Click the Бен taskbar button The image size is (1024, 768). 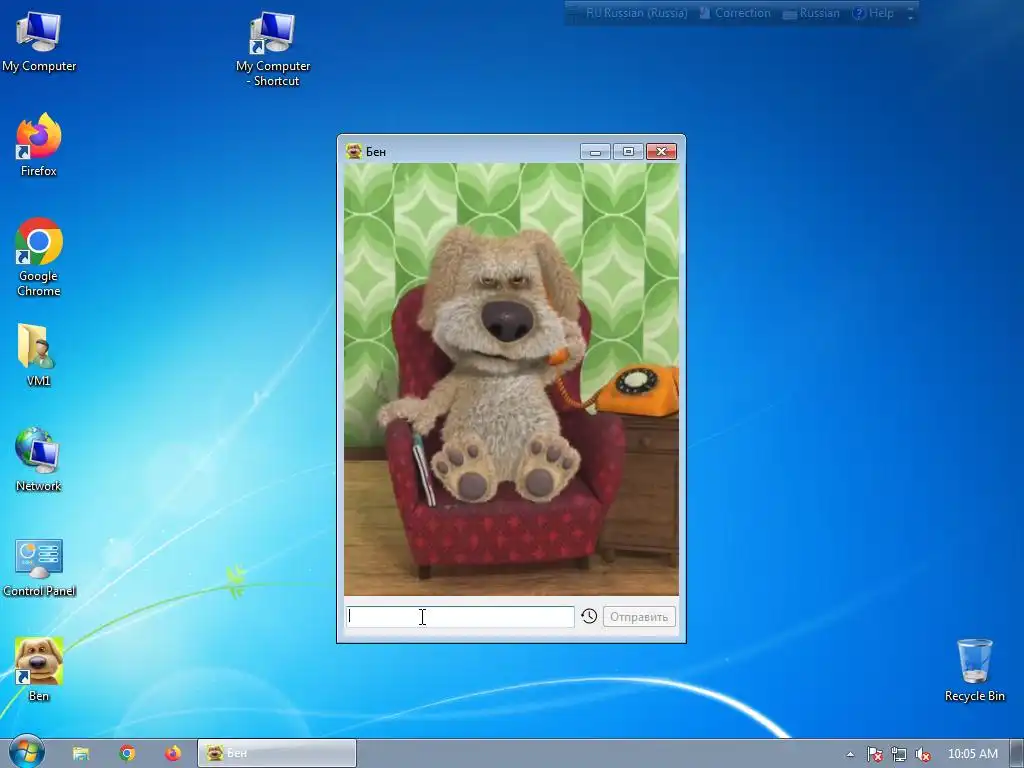(x=277, y=754)
